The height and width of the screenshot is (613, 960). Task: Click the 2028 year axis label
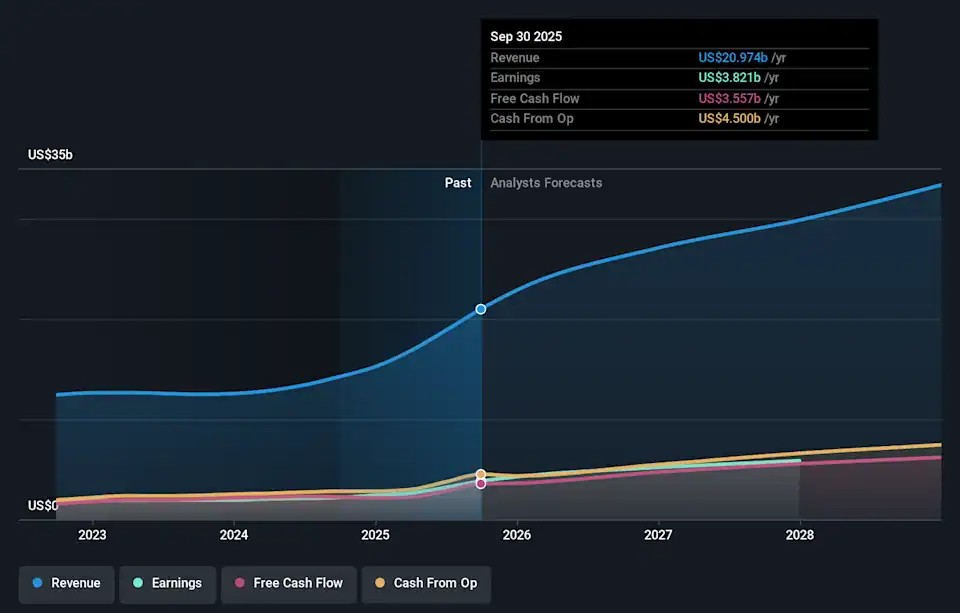[x=800, y=535]
